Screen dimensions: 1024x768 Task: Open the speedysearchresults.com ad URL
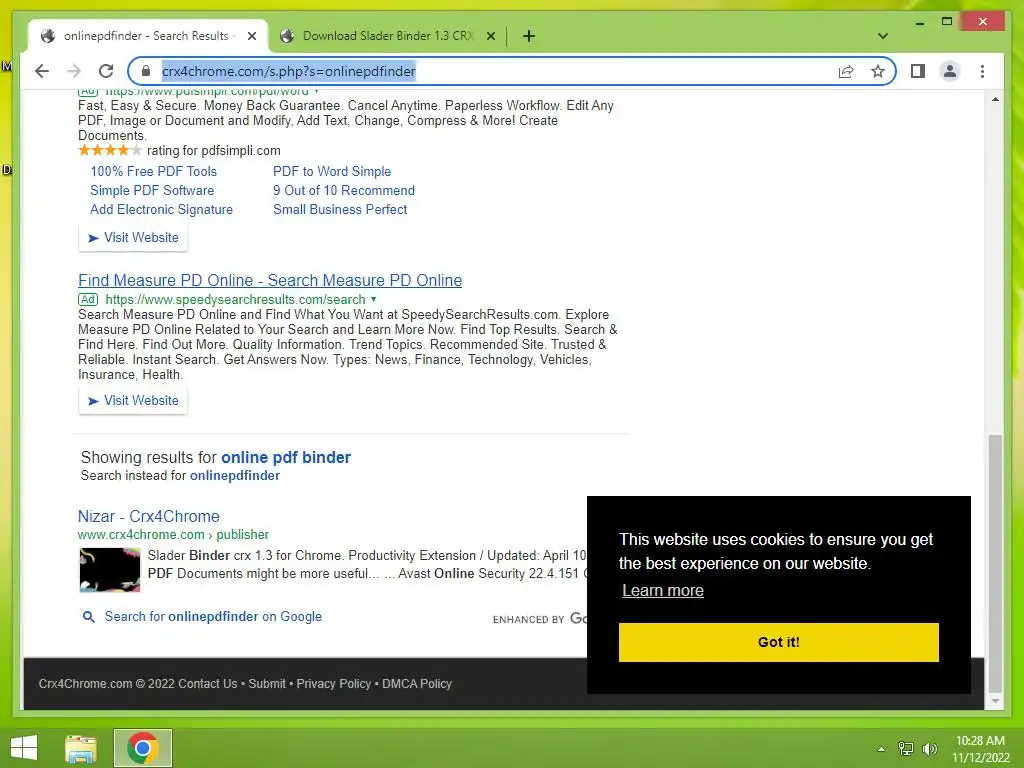coord(235,299)
